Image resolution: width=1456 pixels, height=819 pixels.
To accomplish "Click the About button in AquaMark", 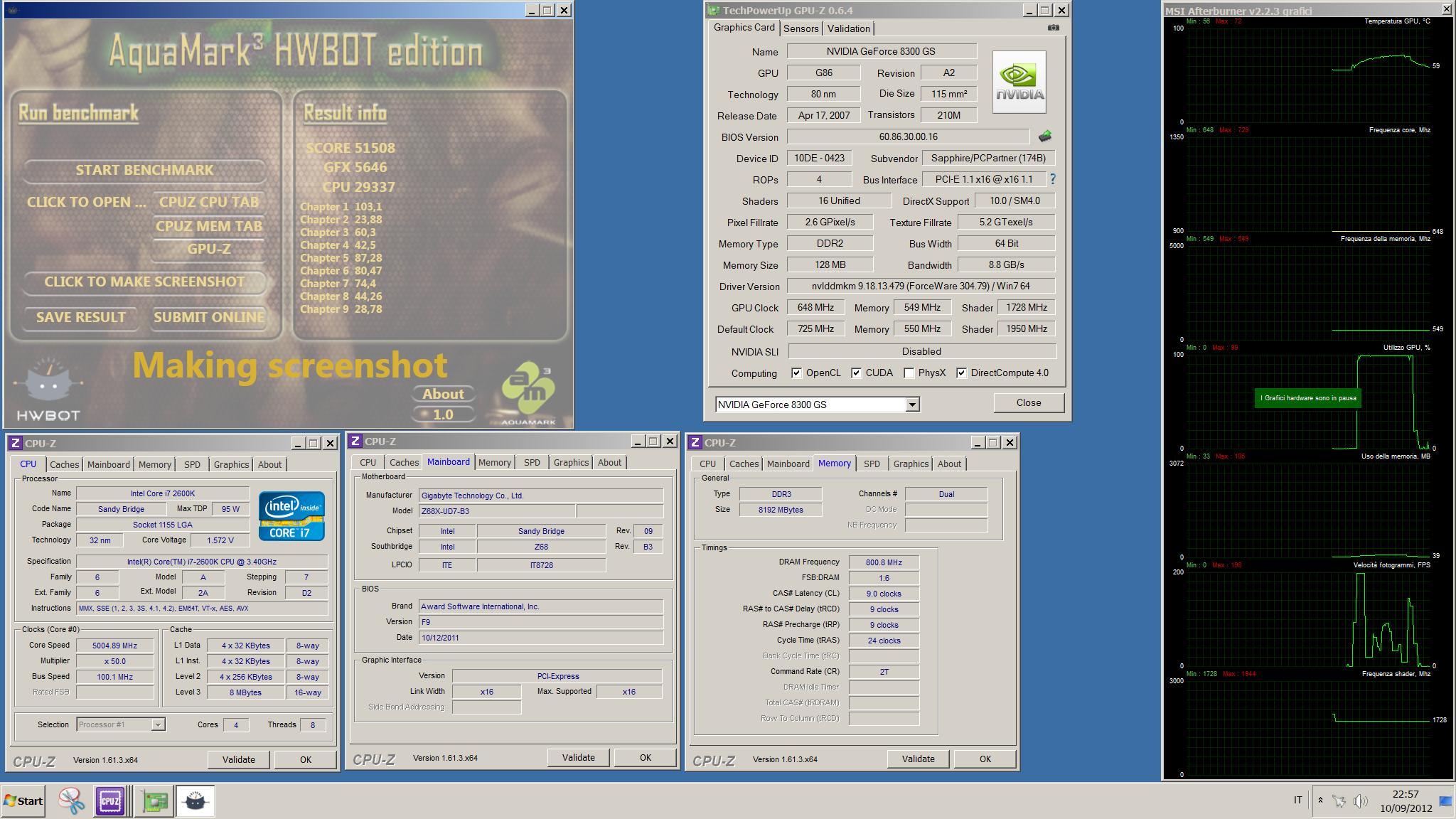I will tap(443, 394).
